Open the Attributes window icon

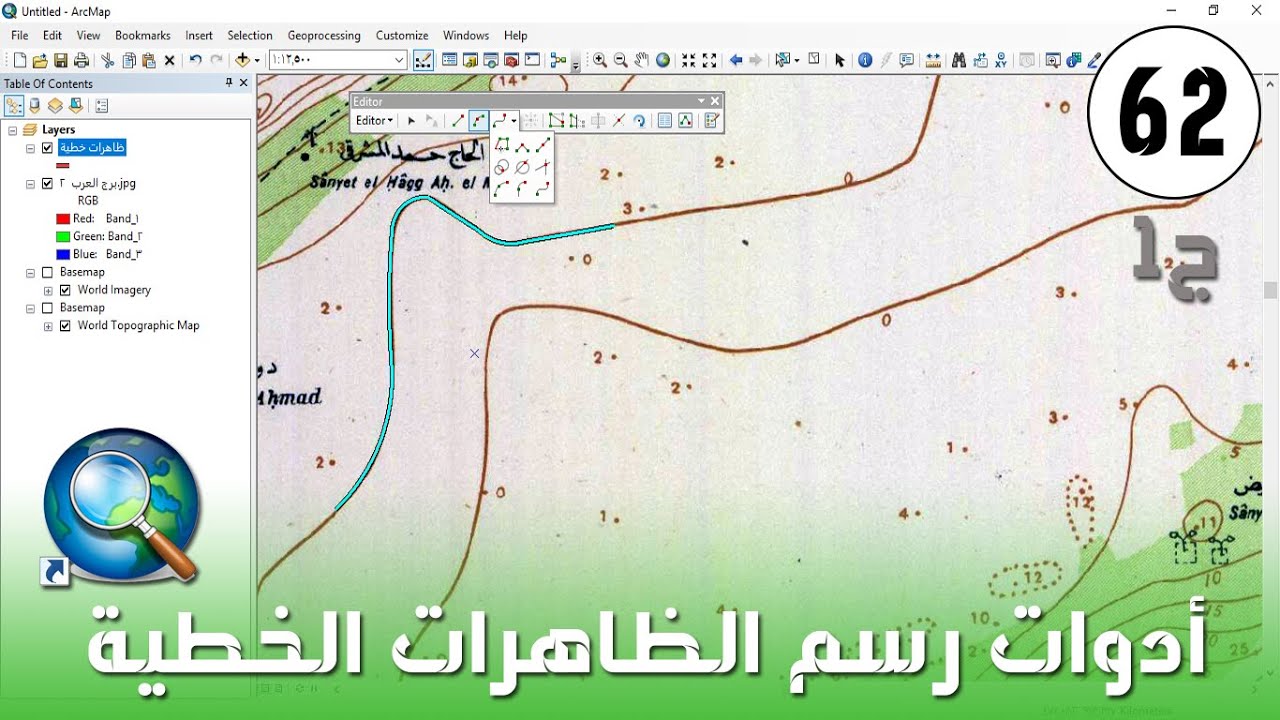point(664,120)
